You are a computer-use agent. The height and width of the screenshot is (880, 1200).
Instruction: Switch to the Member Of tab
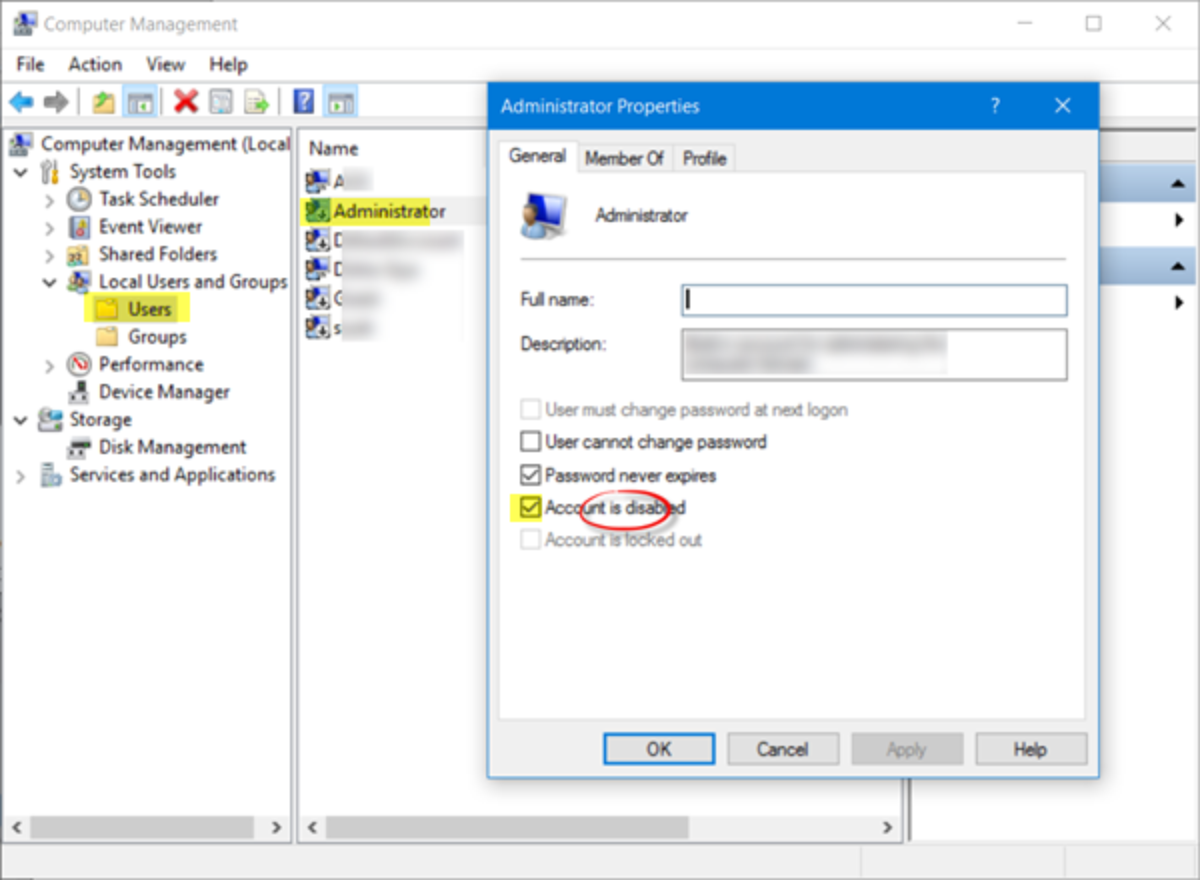point(624,158)
